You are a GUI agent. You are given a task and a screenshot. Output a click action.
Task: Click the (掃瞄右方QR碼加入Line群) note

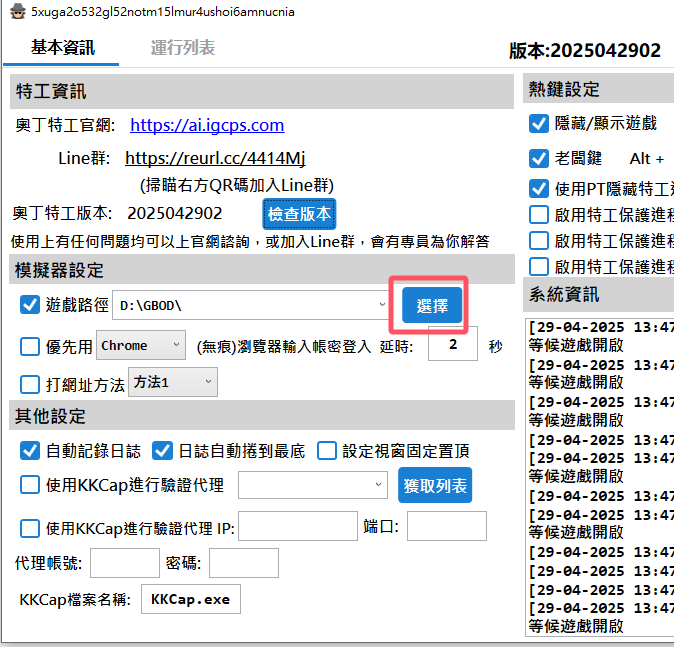237,186
